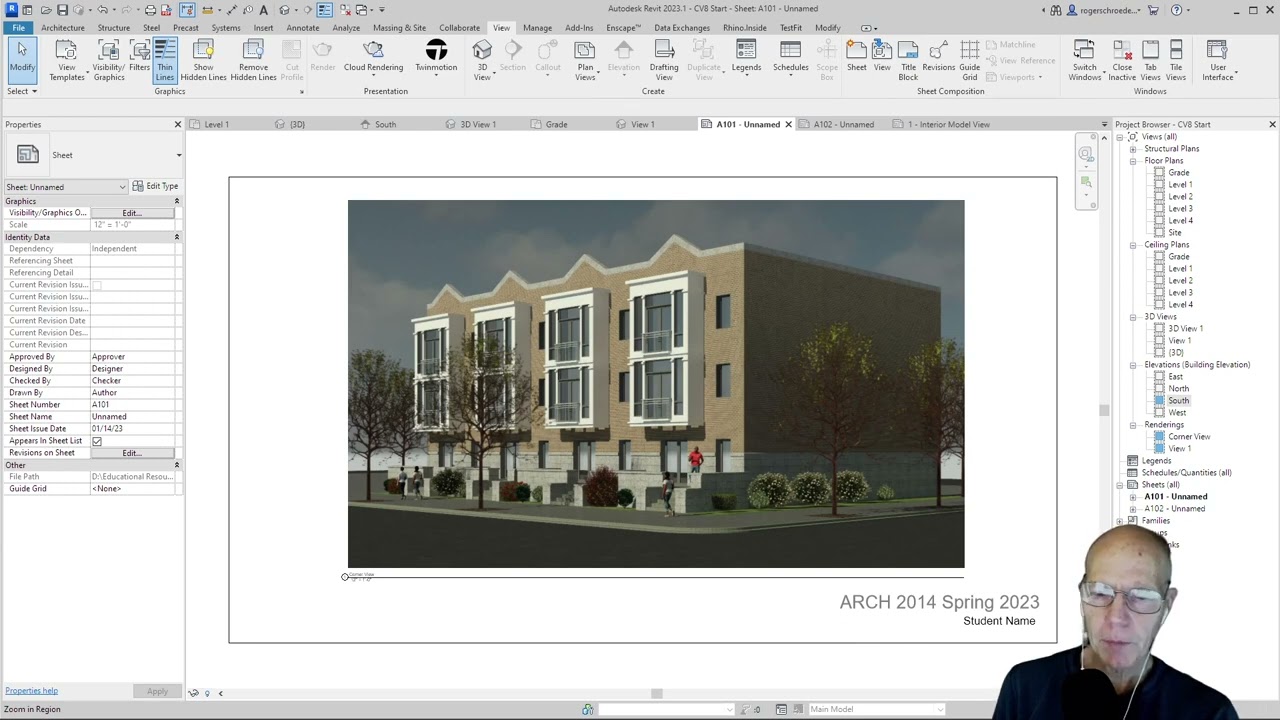The width and height of the screenshot is (1280, 720).
Task: Select Corner View in Project Browser
Action: coord(1189,437)
